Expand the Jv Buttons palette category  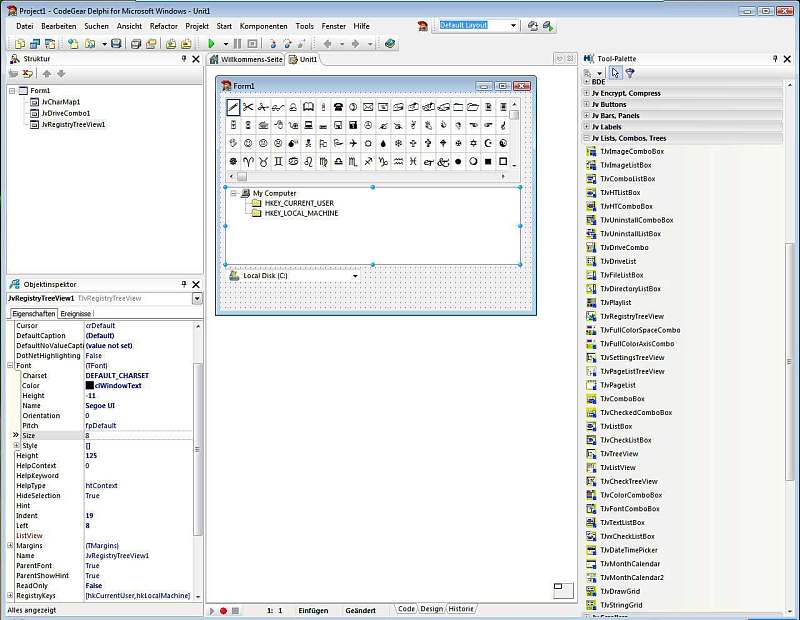coord(587,104)
